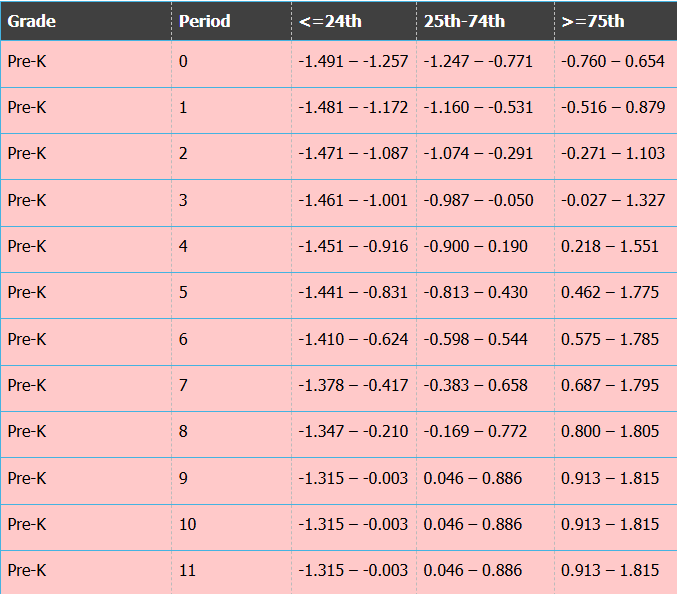Screen dimensions: 677x594
Task: Click the 0.800 – 1.805 cell
Action: 610,431
